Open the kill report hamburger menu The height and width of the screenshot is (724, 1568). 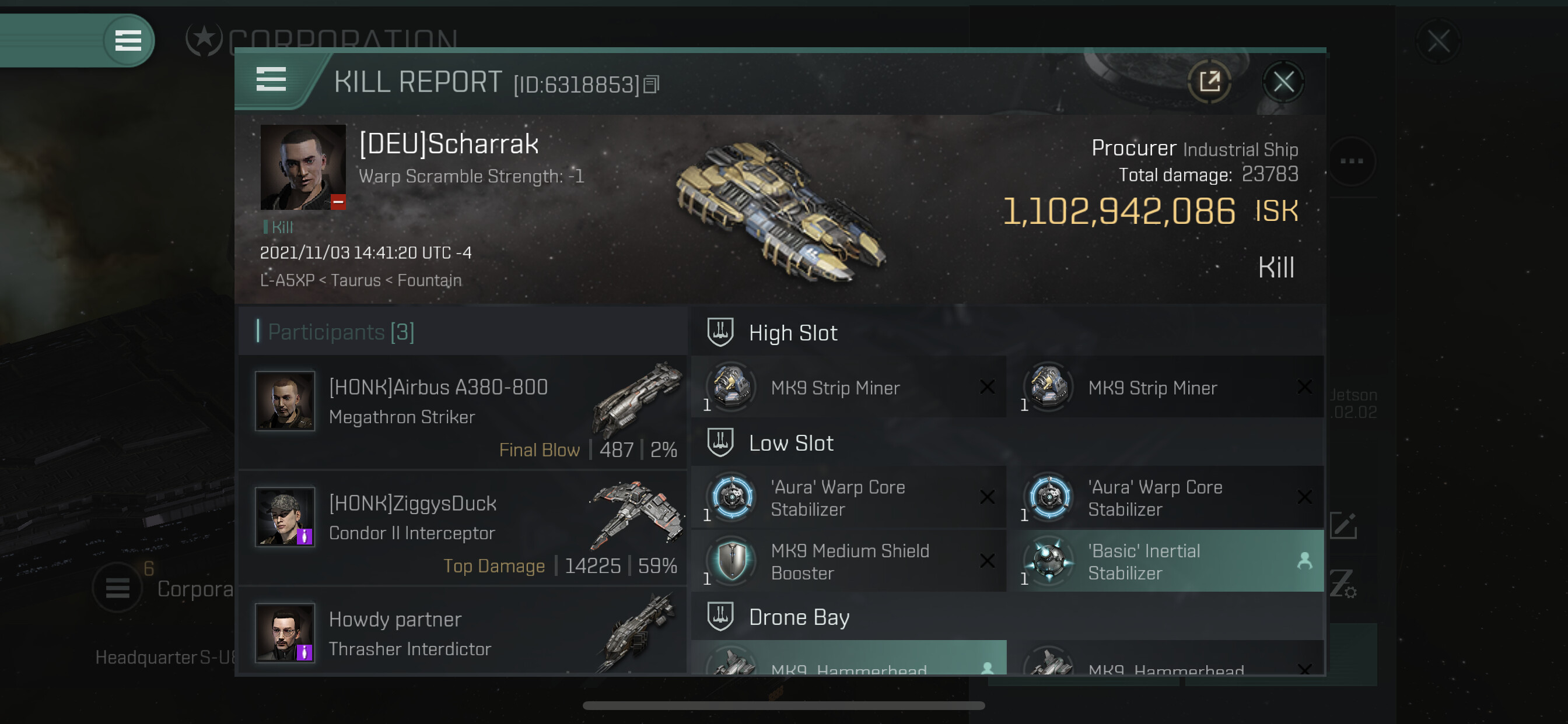point(271,80)
